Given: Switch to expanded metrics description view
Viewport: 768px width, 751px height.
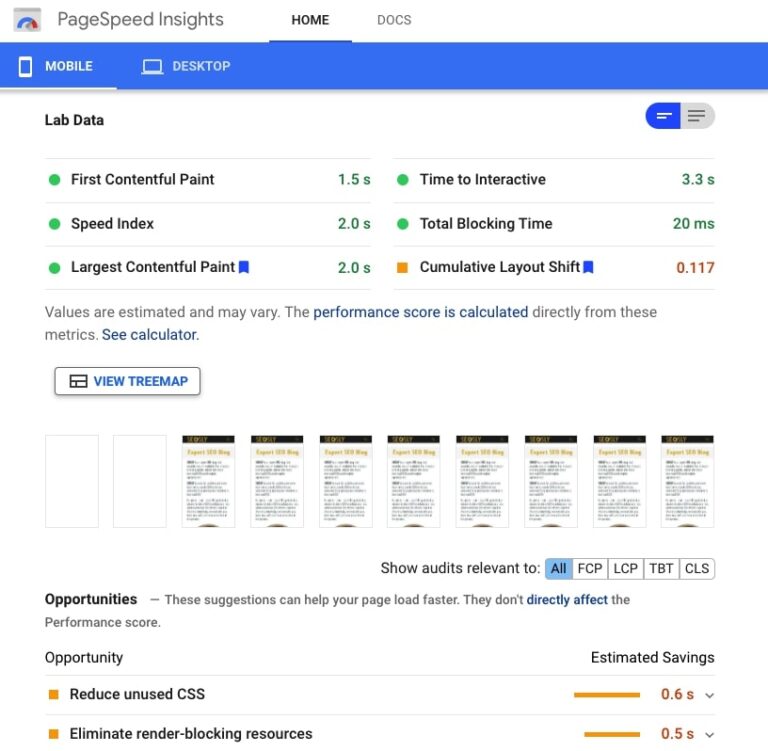Looking at the screenshot, I should pos(697,116).
